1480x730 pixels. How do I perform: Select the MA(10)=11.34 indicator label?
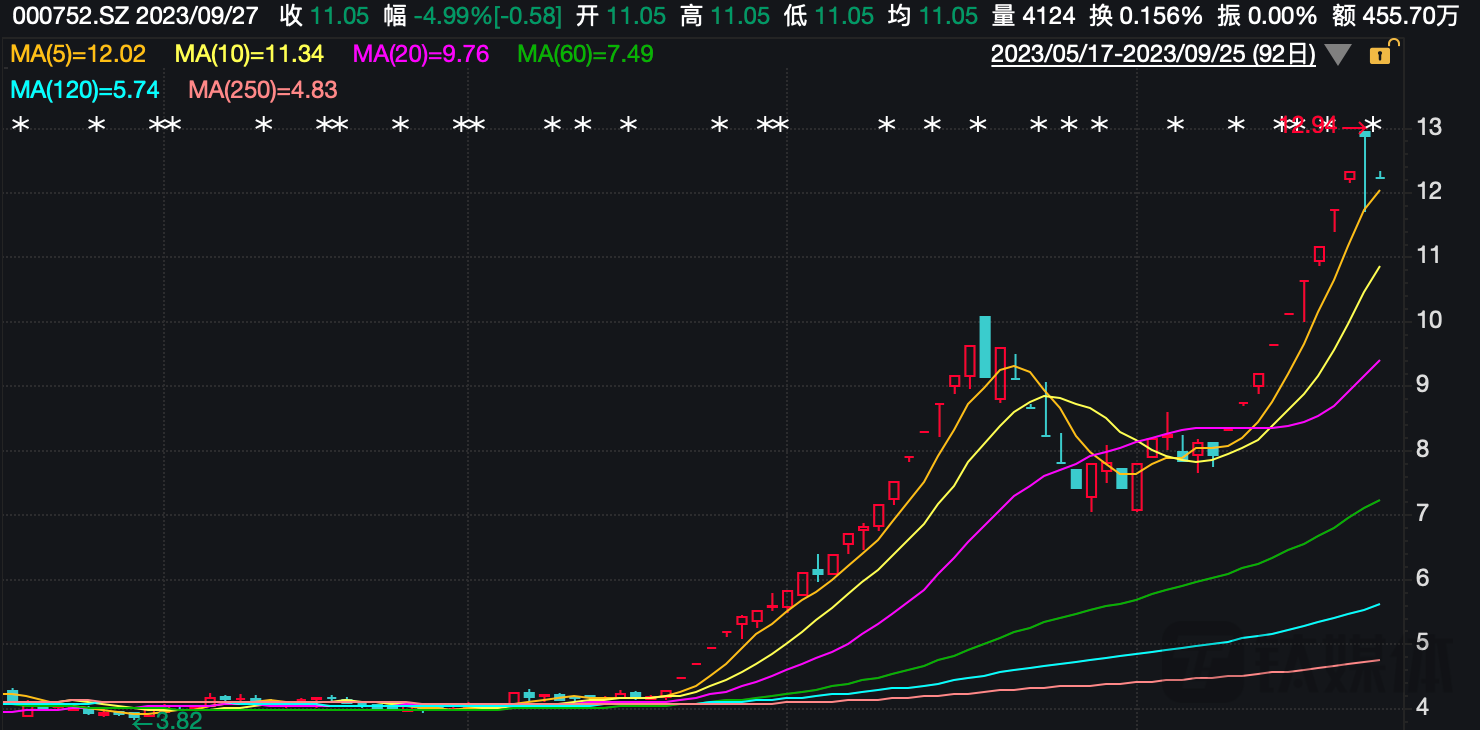pos(249,54)
